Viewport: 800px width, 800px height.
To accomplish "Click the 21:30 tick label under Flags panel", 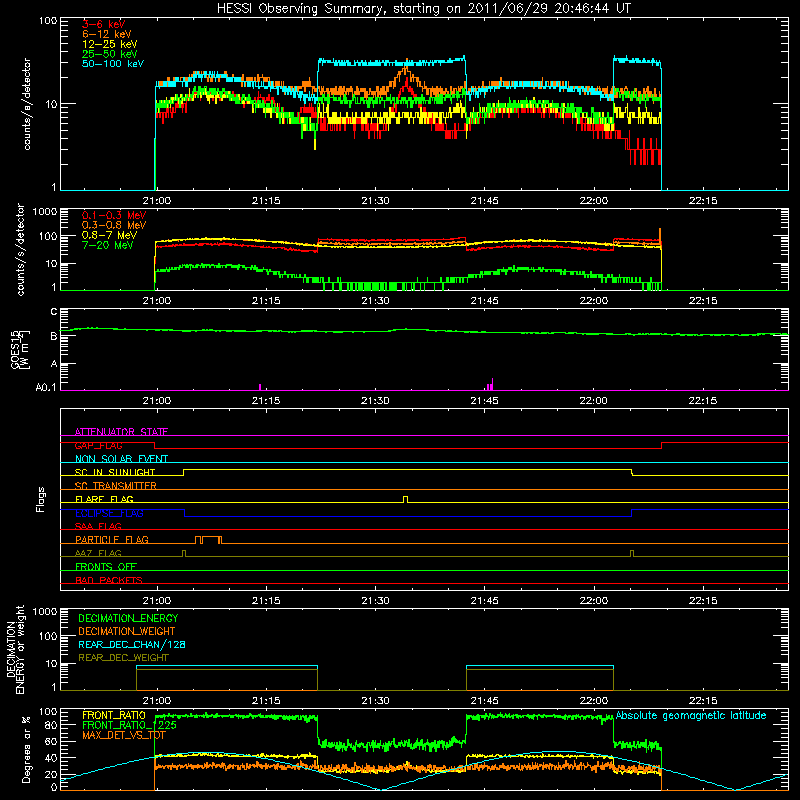I will pyautogui.click(x=375, y=600).
